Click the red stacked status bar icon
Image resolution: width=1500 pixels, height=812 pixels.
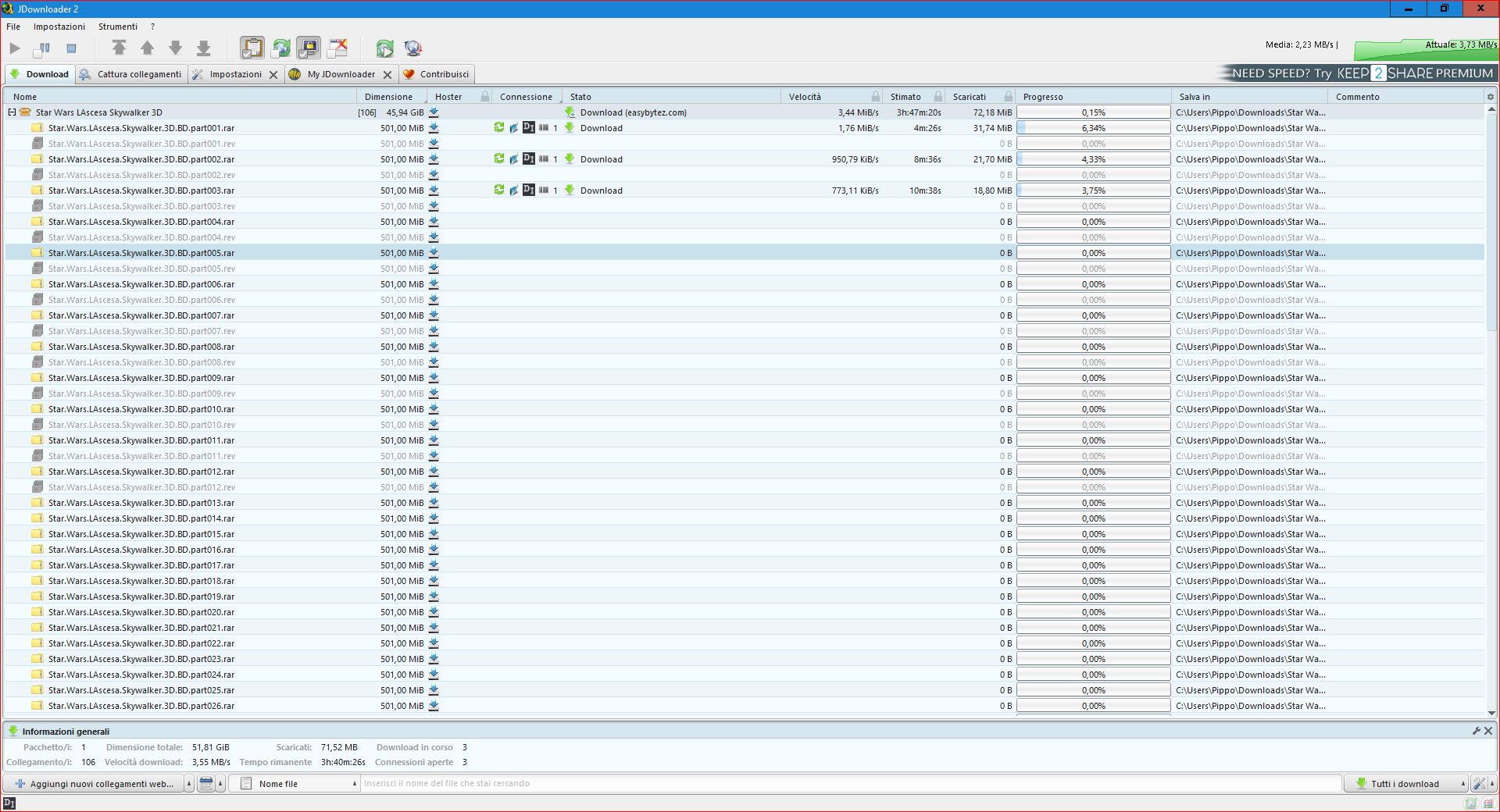coord(1489,803)
